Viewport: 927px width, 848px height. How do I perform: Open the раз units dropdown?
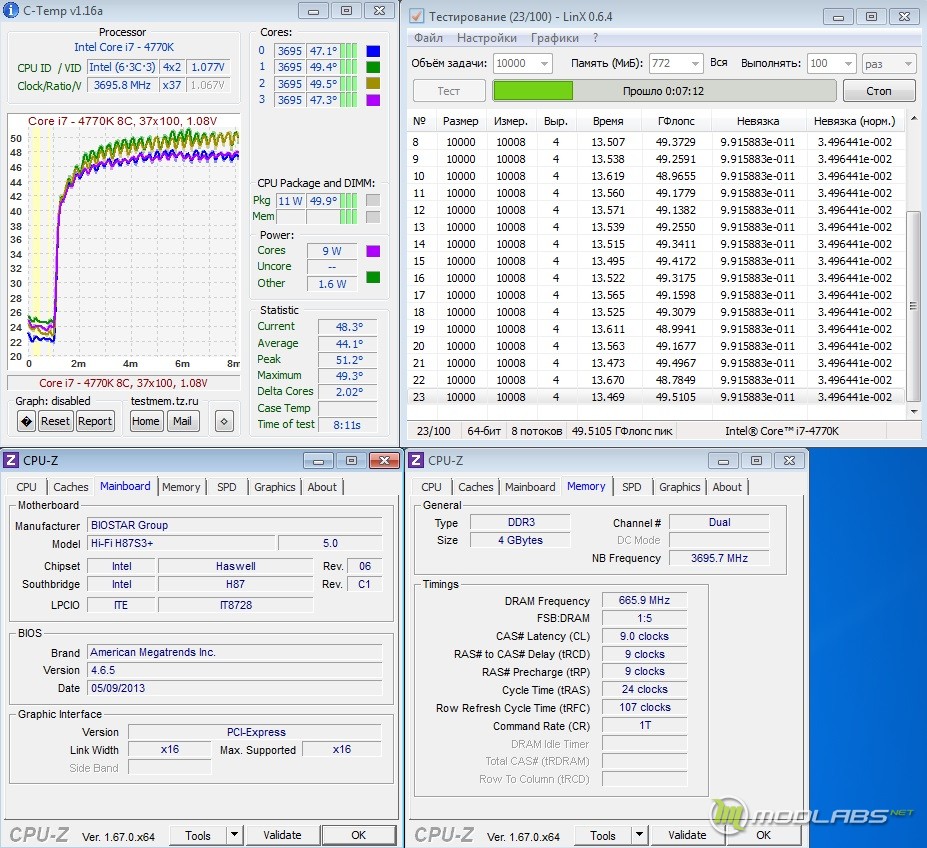pyautogui.click(x=907, y=63)
